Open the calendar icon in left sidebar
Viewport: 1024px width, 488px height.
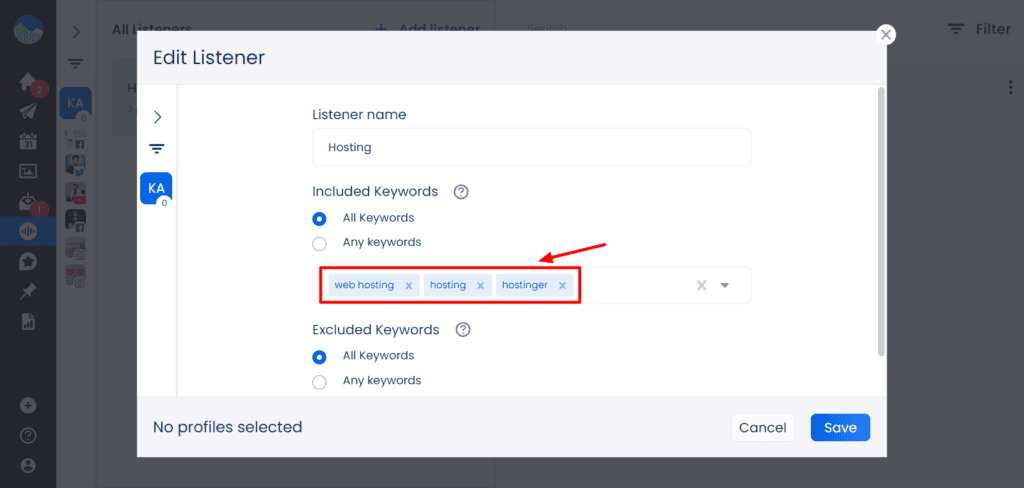28,141
